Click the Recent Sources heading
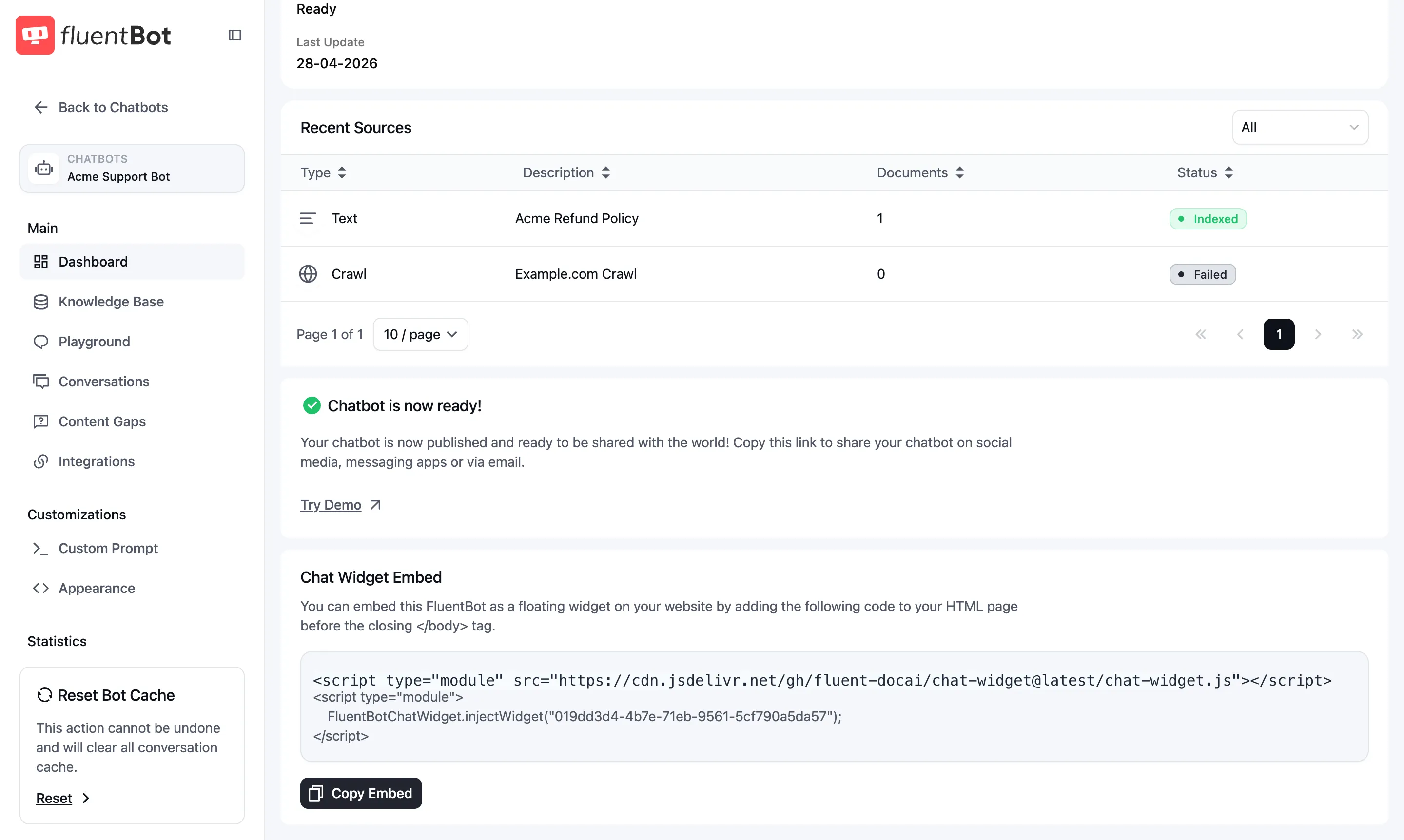 coord(356,127)
